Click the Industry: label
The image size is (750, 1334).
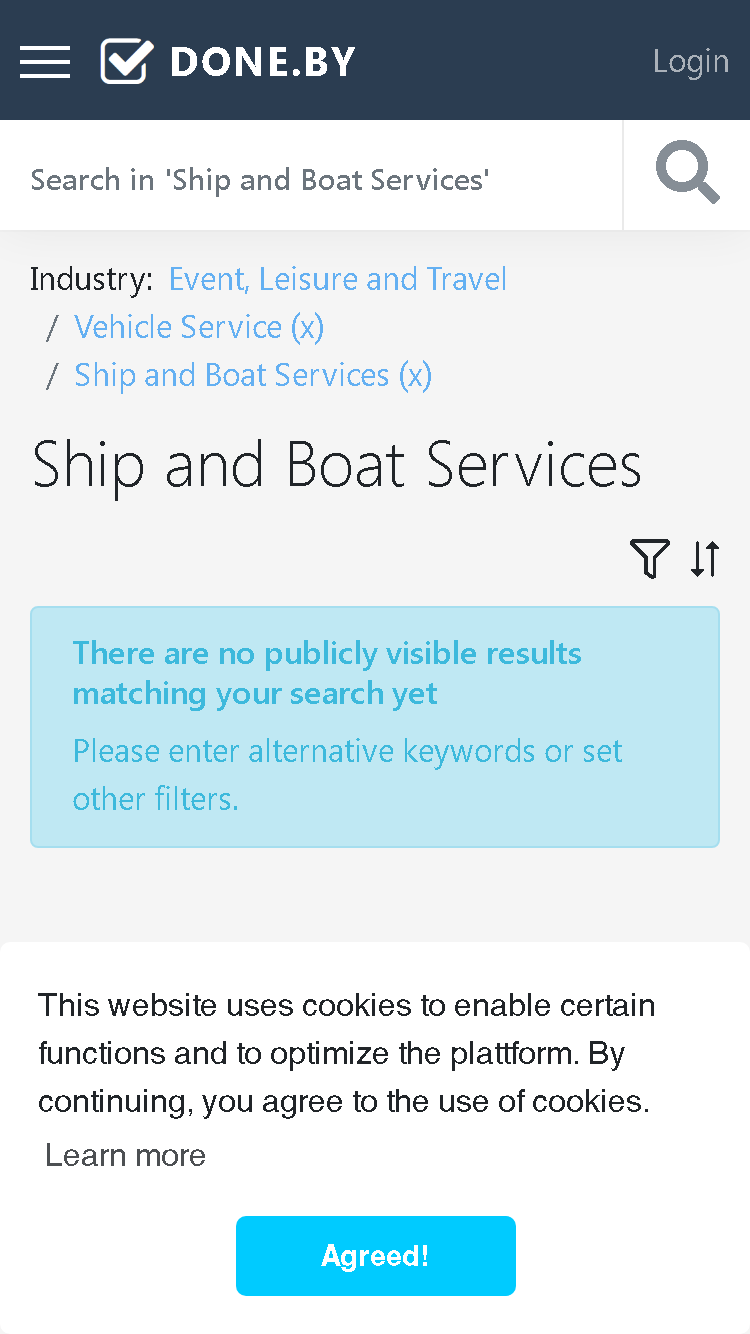click(92, 279)
